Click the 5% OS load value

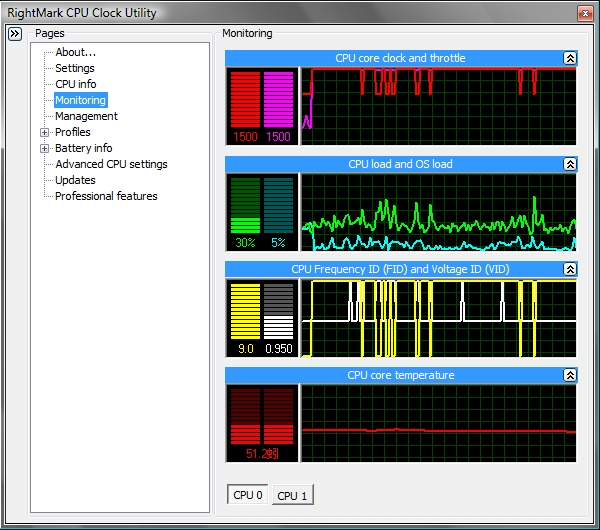(278, 243)
